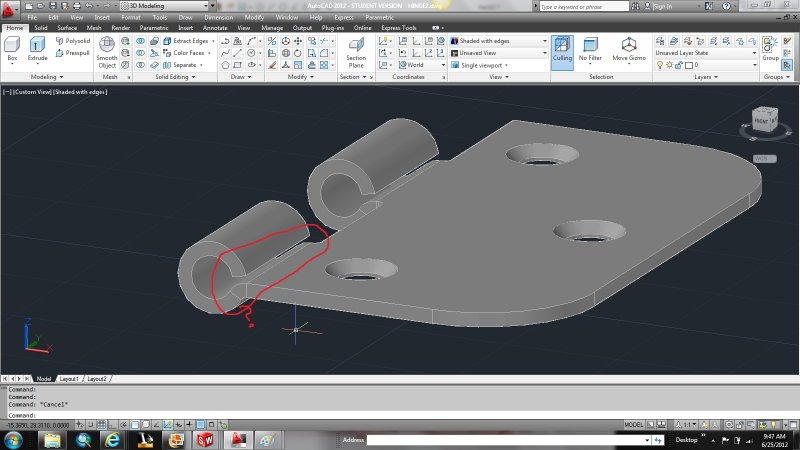
Task: Switch to the Layout1 tab
Action: pos(69,379)
